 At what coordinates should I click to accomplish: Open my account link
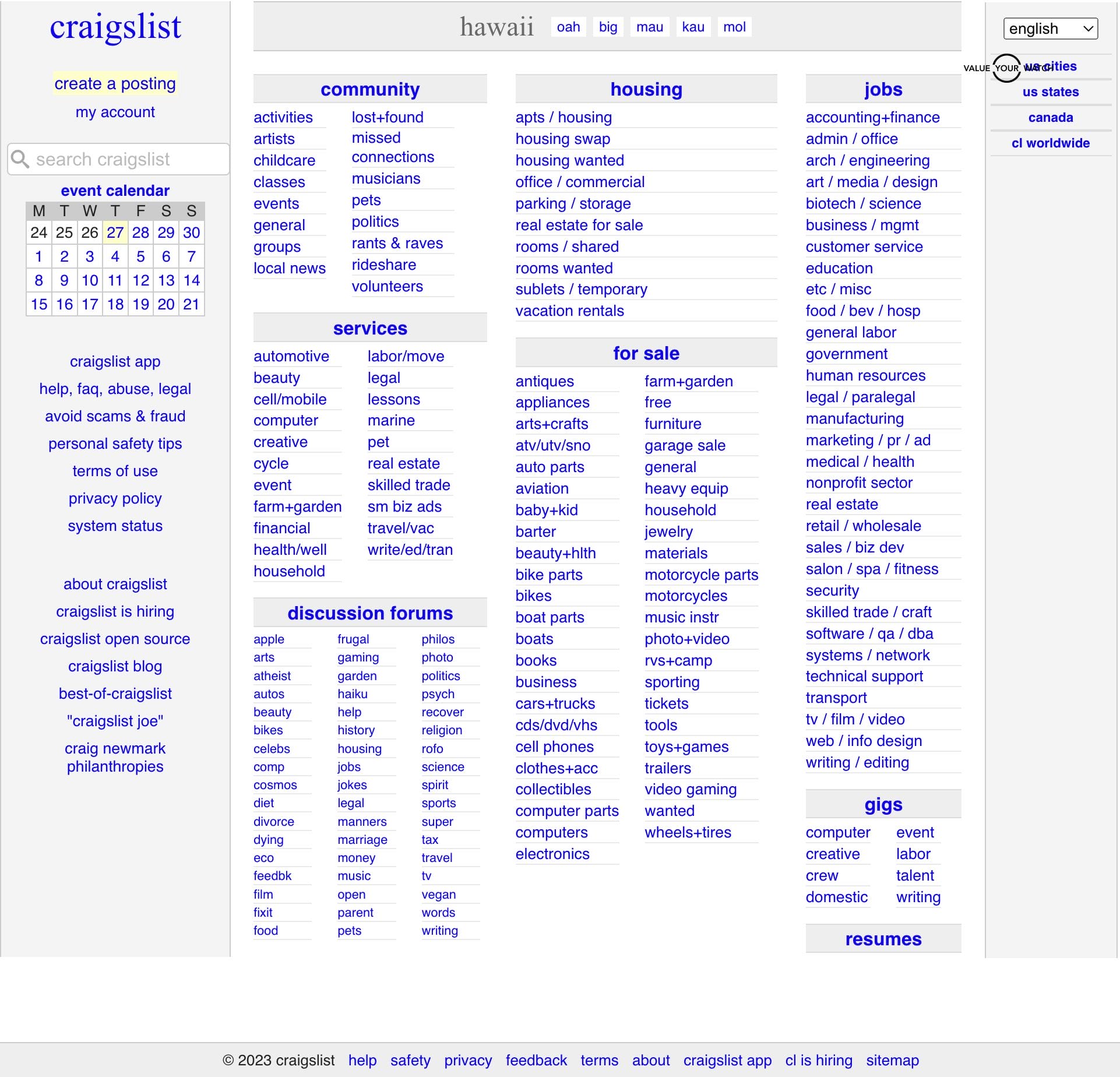115,112
